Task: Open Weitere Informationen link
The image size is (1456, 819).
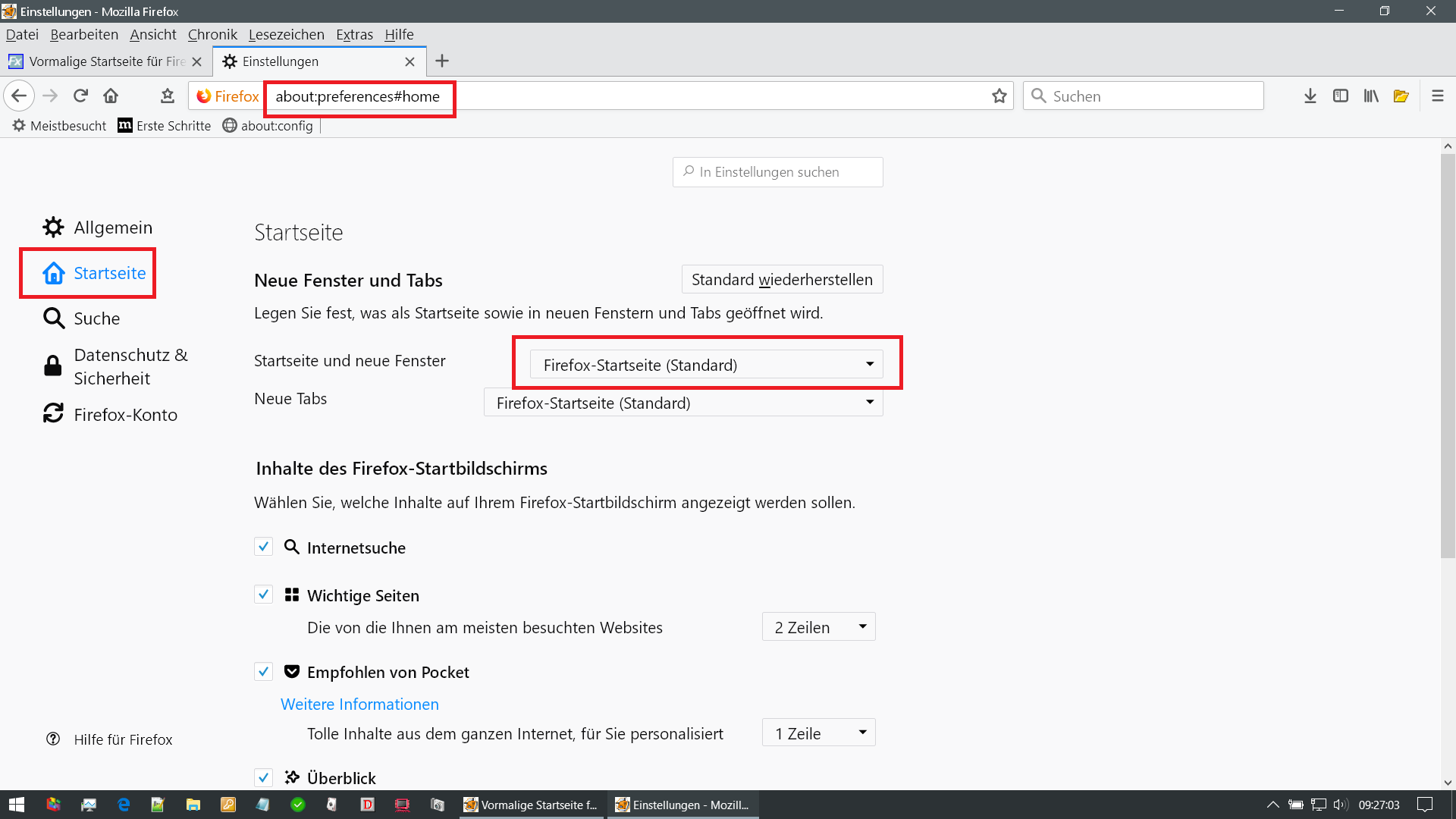Action: (359, 704)
